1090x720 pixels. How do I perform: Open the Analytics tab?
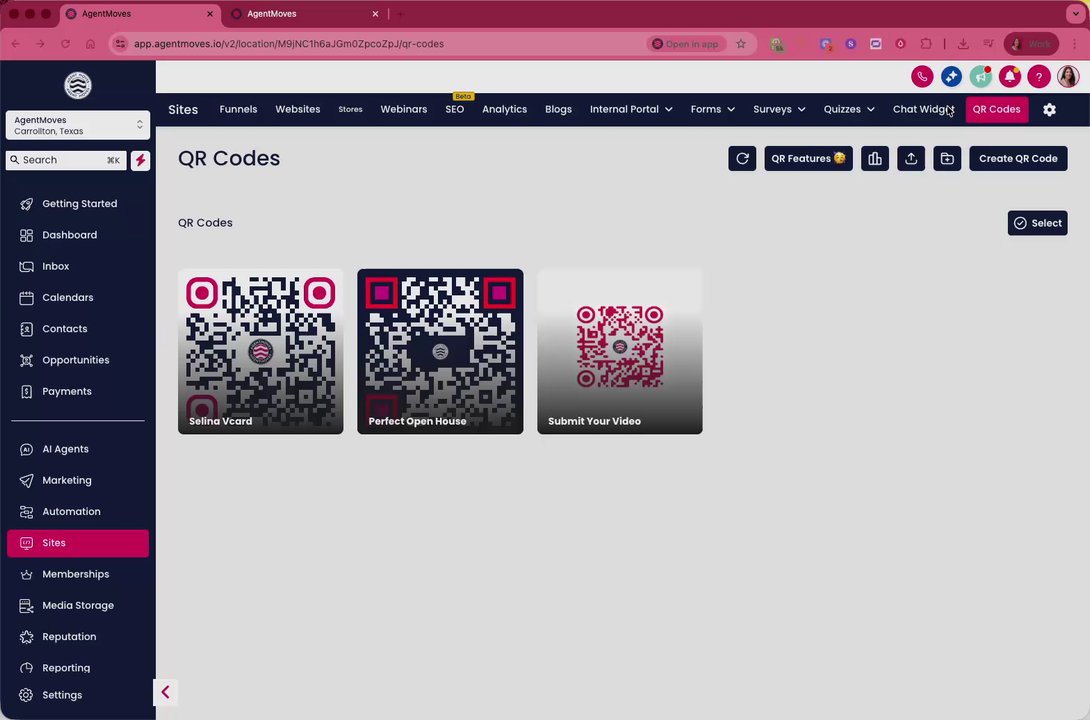coord(505,109)
